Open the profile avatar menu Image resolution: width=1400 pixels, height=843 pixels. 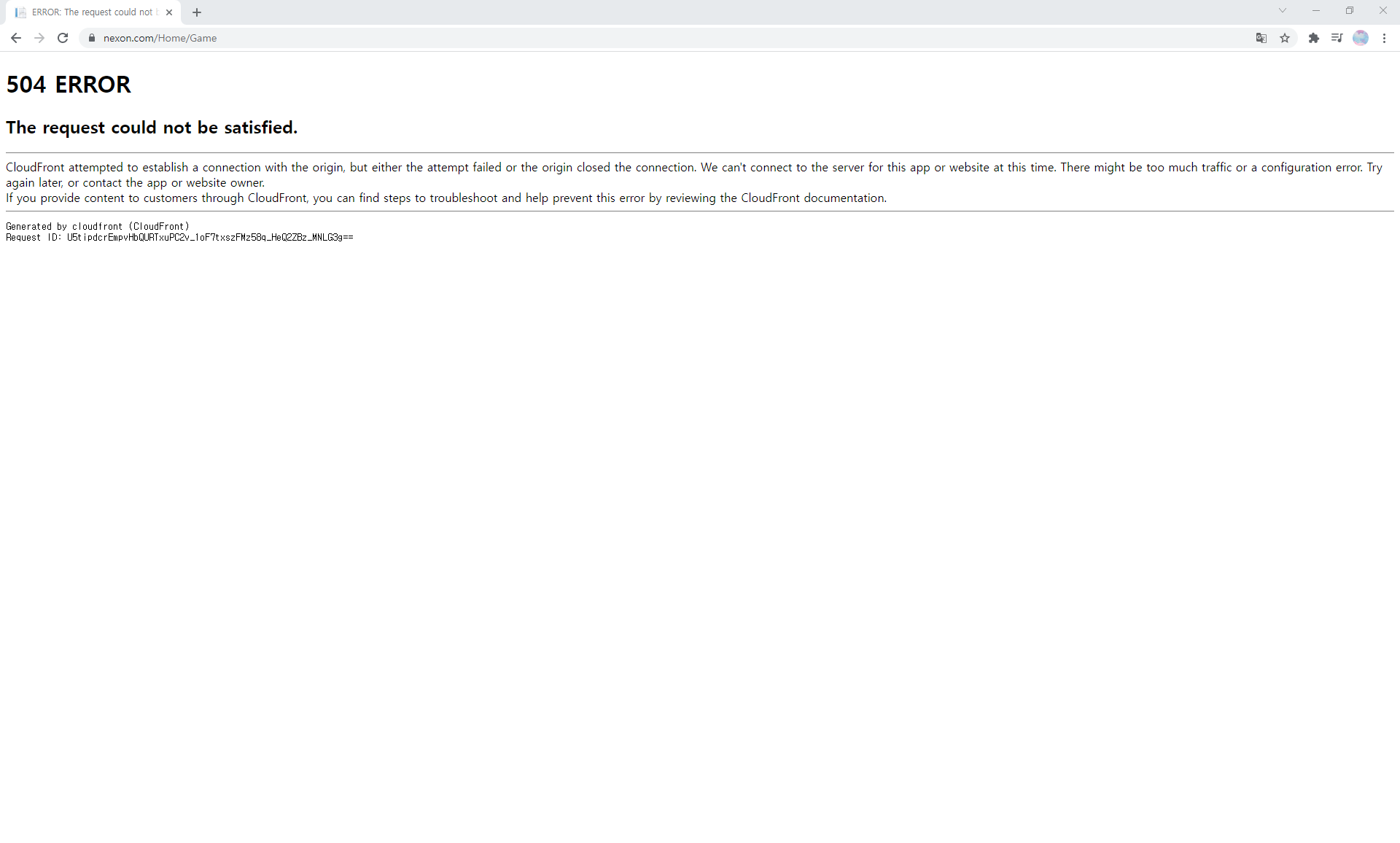1361,38
